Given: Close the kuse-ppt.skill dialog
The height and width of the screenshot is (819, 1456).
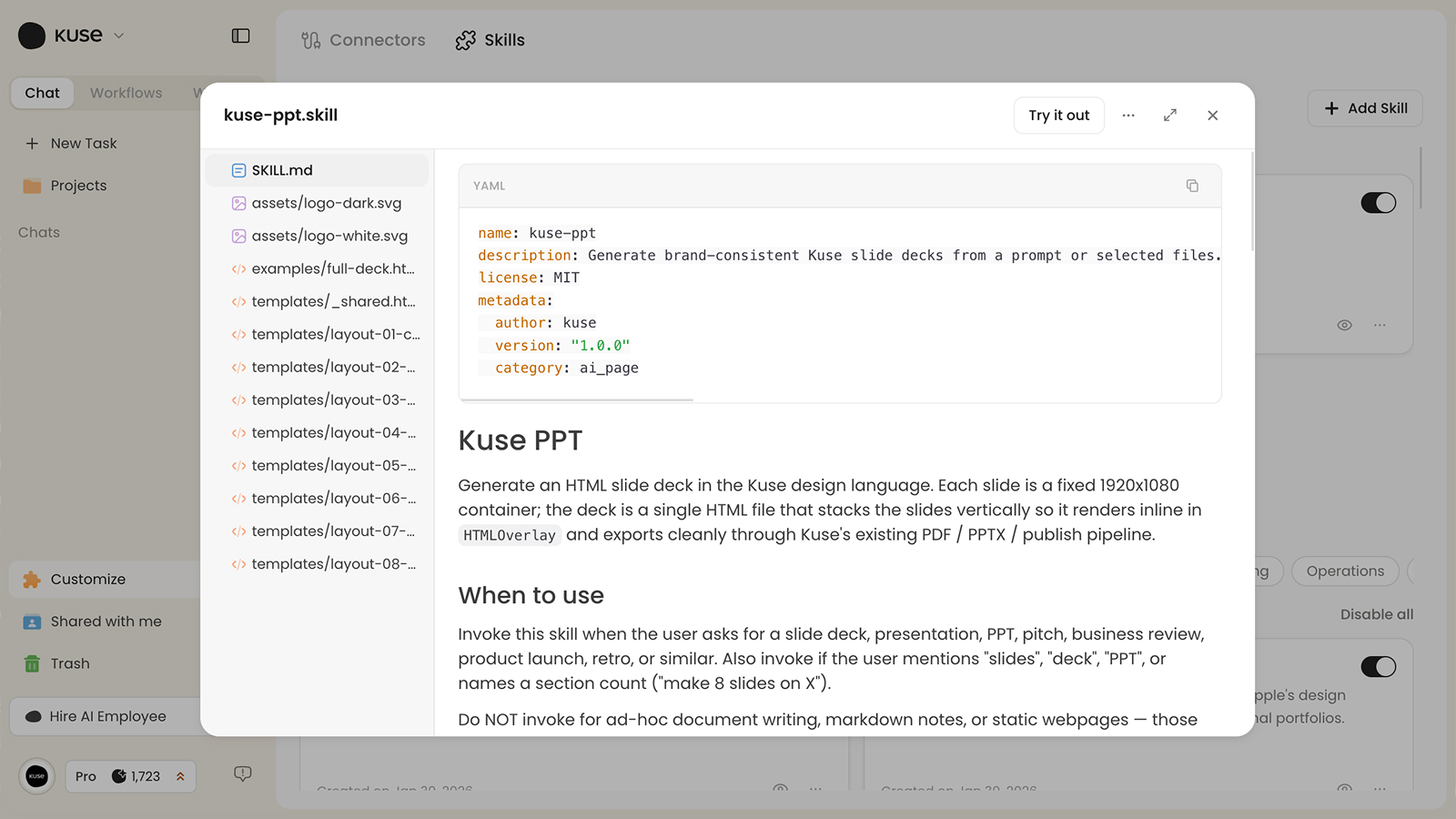Looking at the screenshot, I should point(1212,116).
